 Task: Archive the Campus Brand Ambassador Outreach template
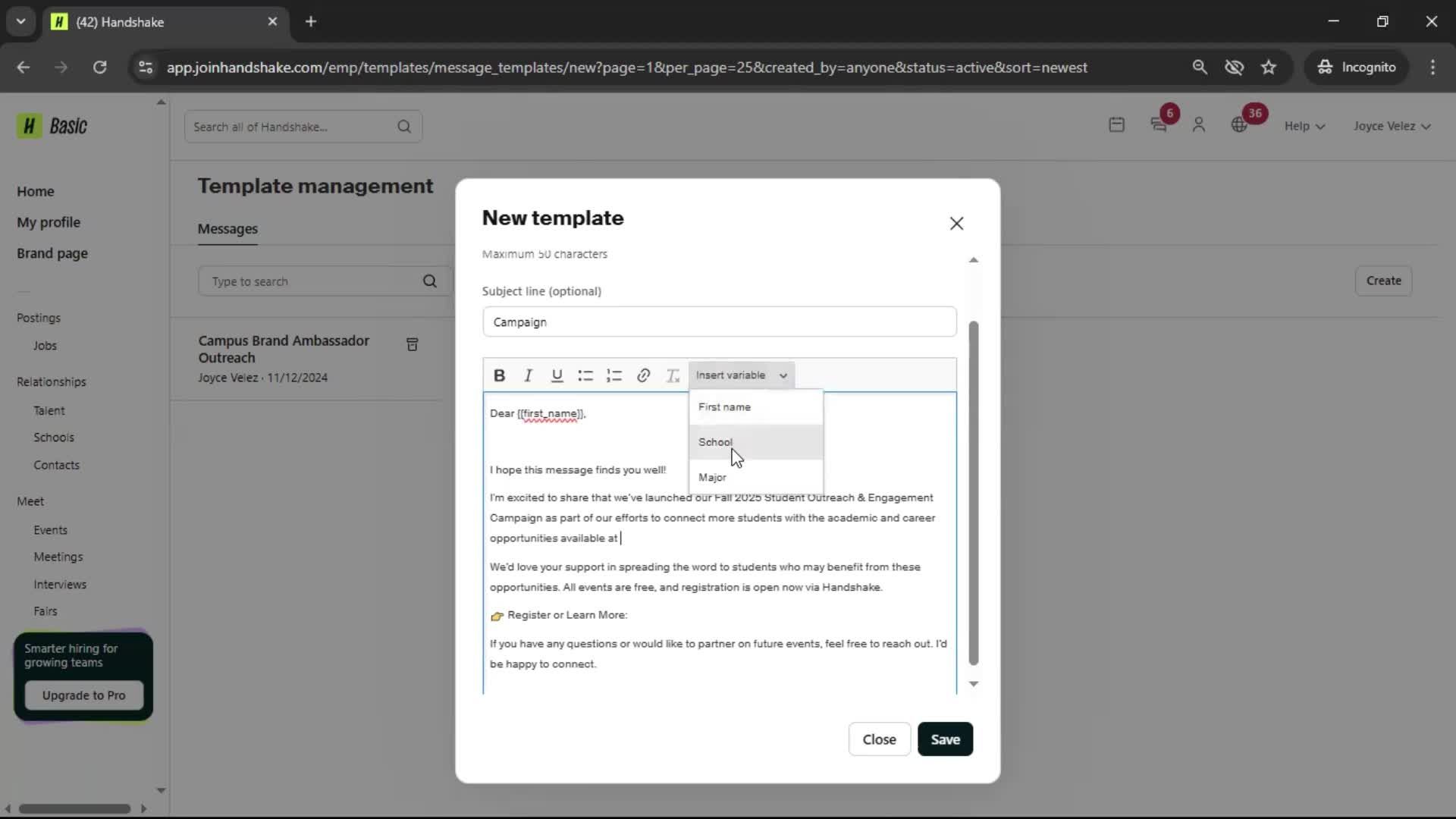pyautogui.click(x=413, y=344)
